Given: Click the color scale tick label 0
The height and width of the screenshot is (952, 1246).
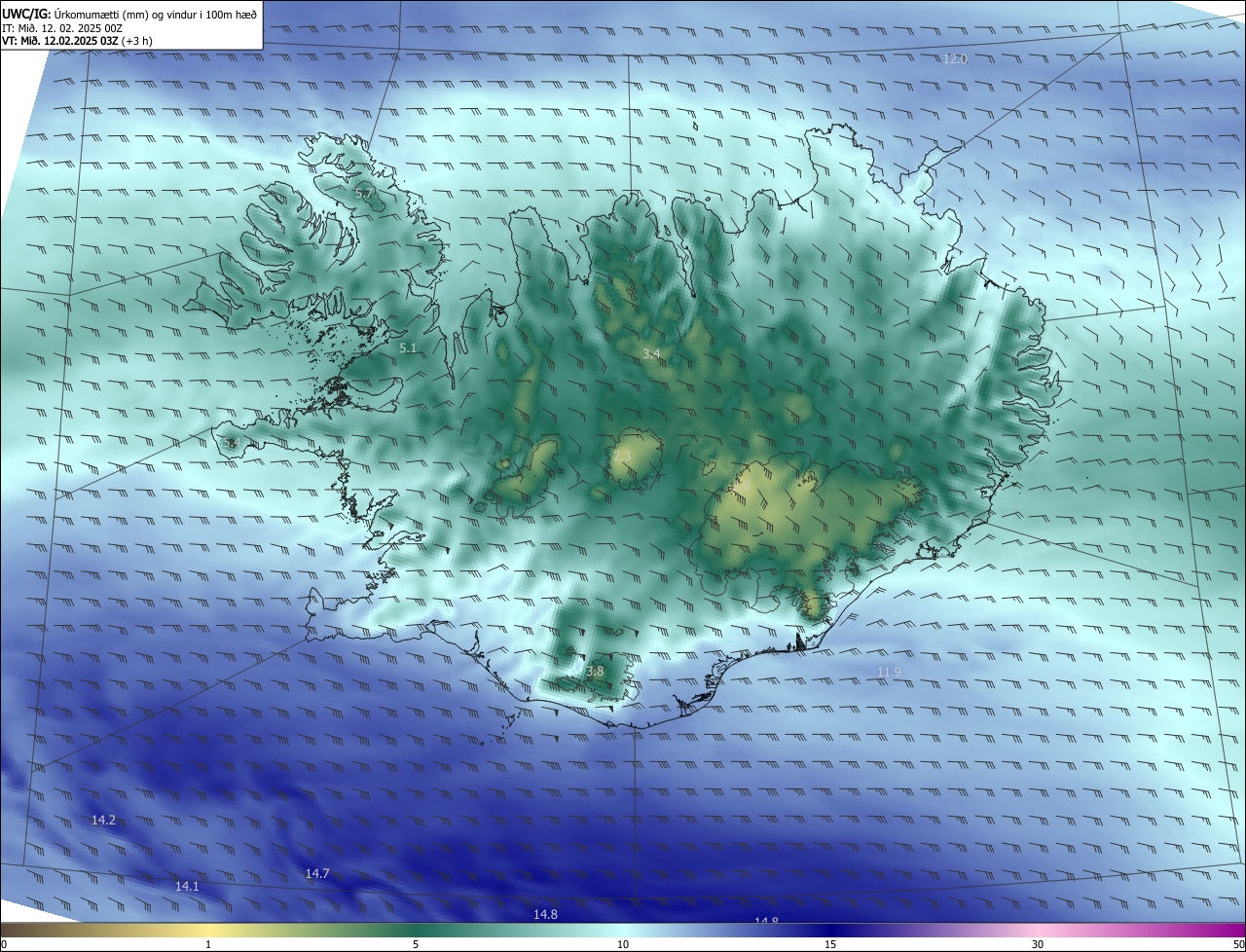Looking at the screenshot, I should pos(4,945).
